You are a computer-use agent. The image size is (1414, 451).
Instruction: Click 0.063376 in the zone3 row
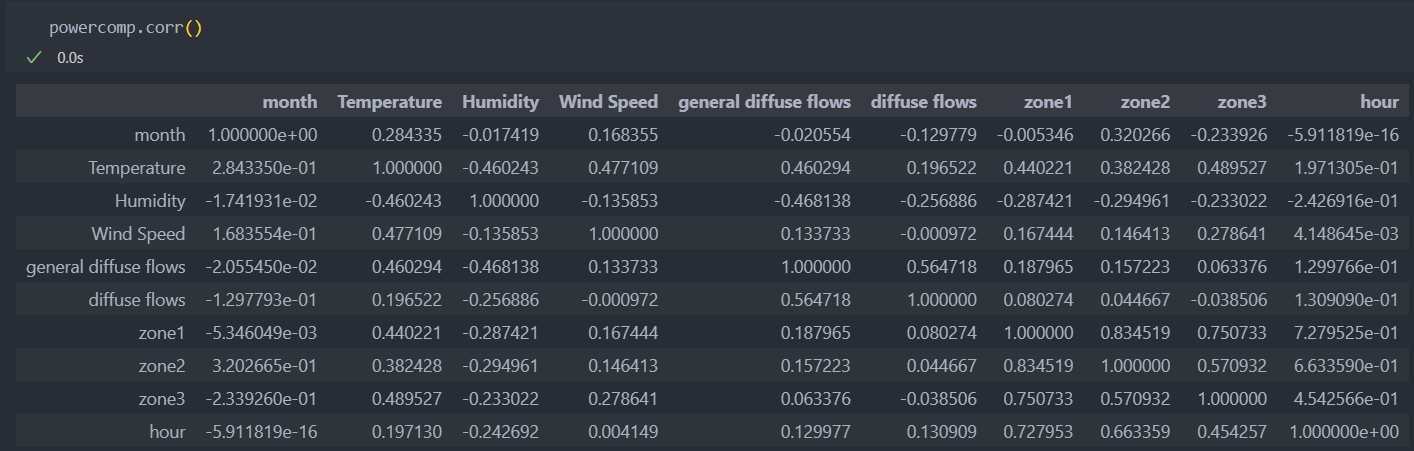818,399
